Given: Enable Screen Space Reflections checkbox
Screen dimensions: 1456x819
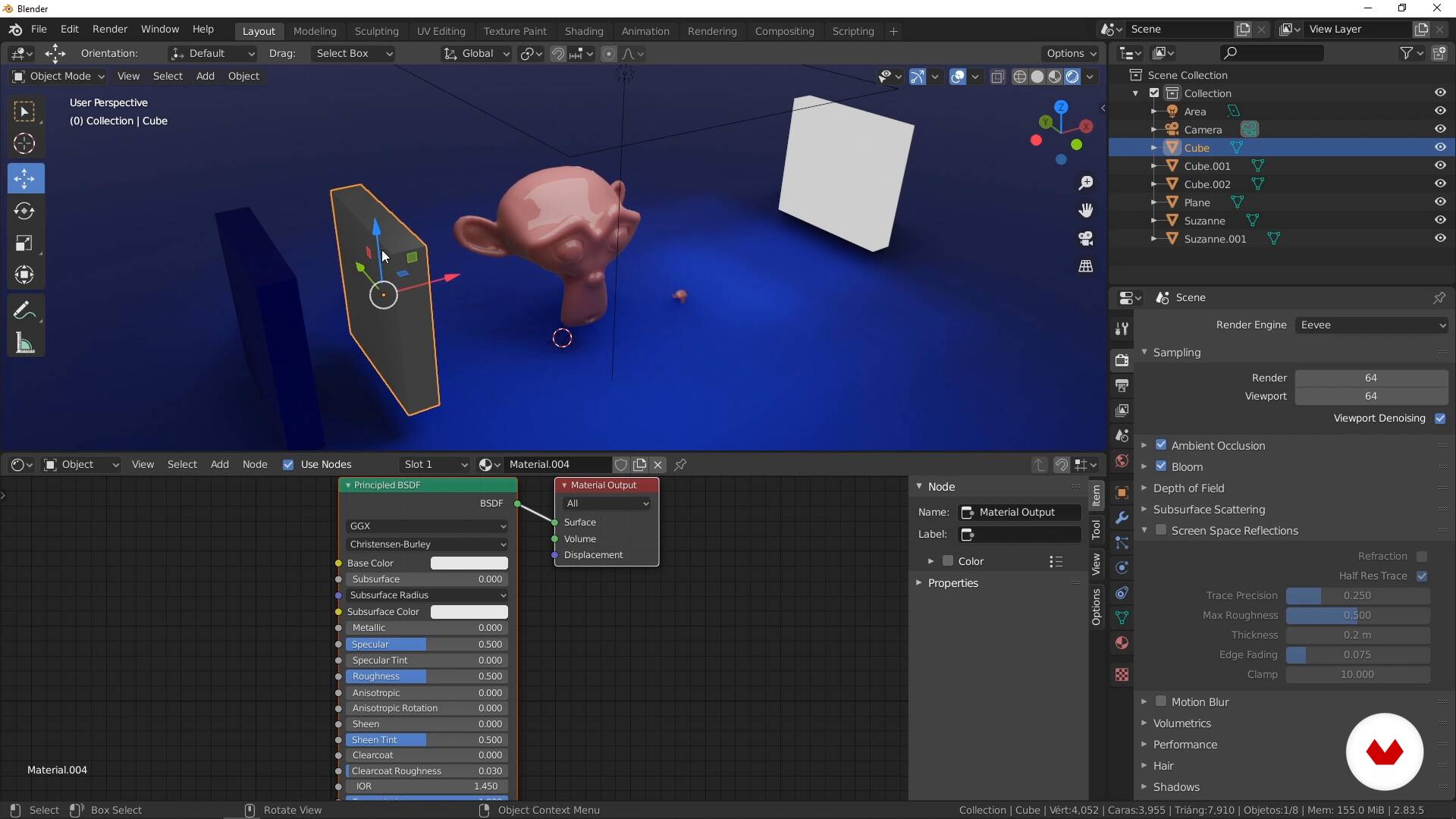Looking at the screenshot, I should (1161, 530).
